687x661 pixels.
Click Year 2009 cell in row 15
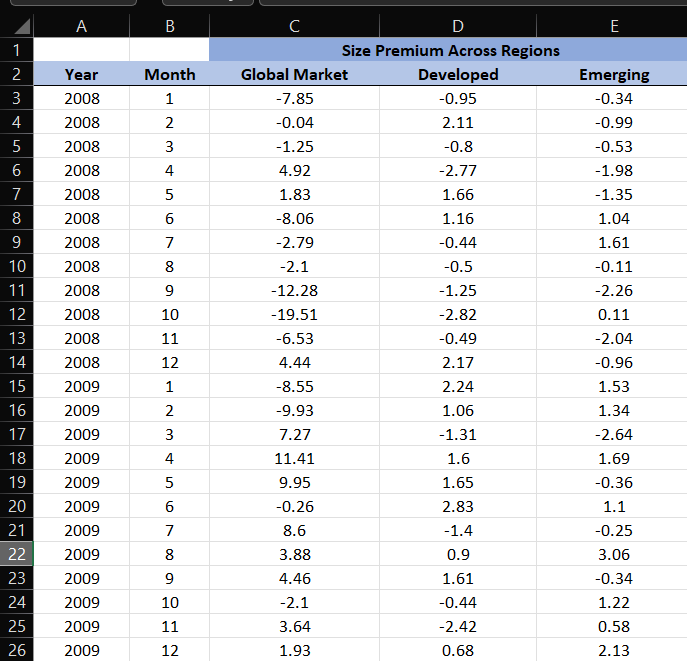tap(81, 386)
